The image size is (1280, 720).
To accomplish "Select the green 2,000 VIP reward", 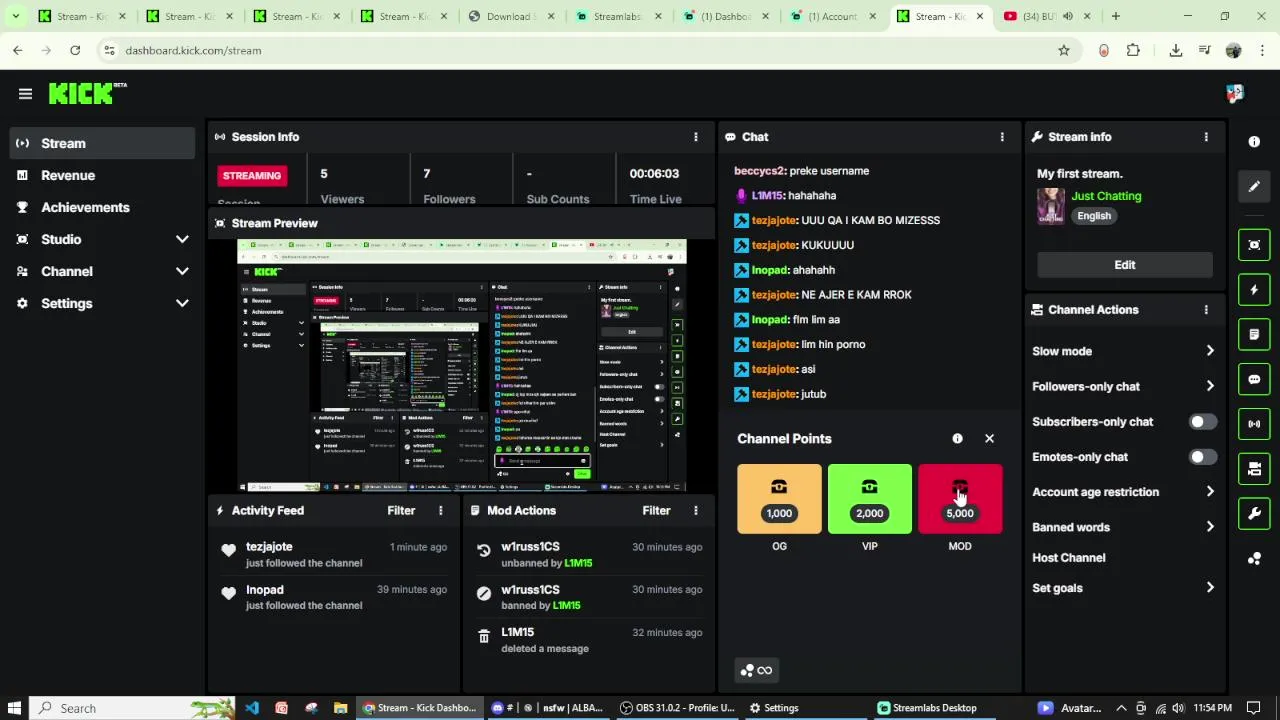I will point(869,499).
